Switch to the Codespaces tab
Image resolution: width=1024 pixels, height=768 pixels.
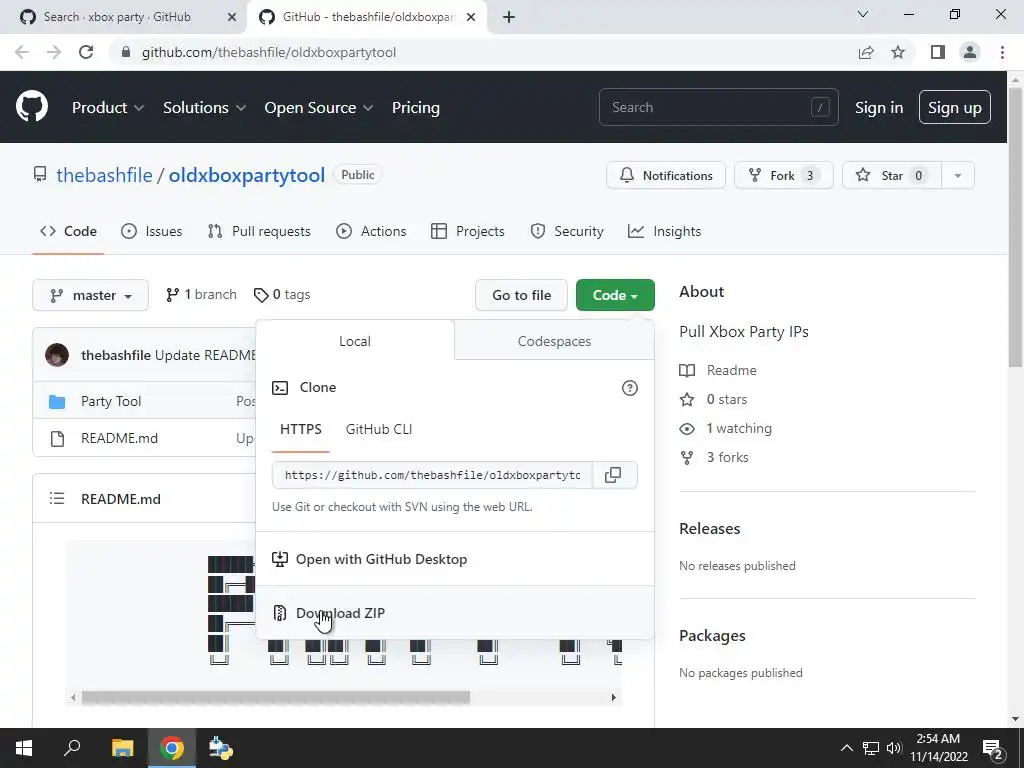(554, 341)
